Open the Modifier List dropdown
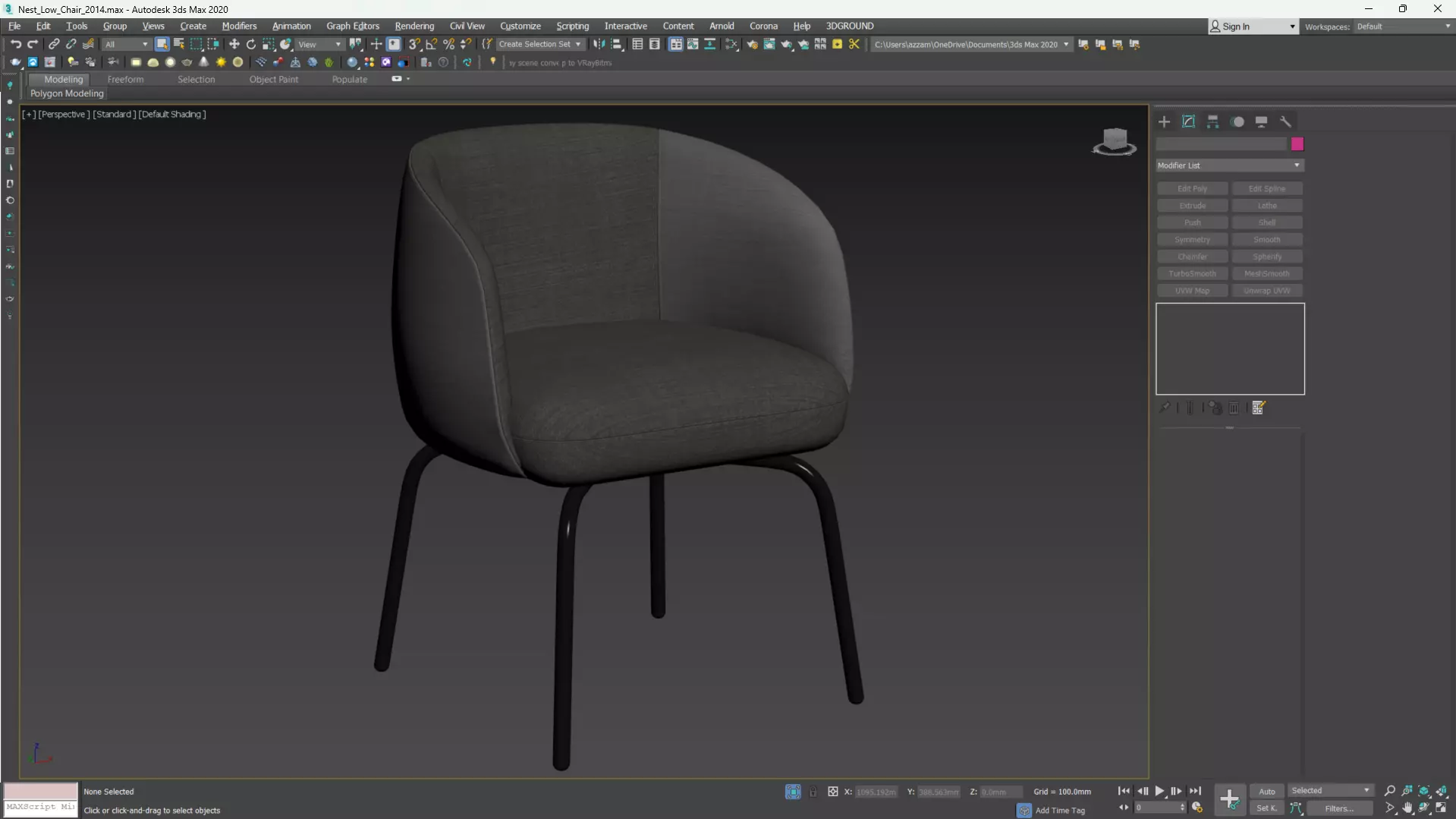 click(1229, 165)
